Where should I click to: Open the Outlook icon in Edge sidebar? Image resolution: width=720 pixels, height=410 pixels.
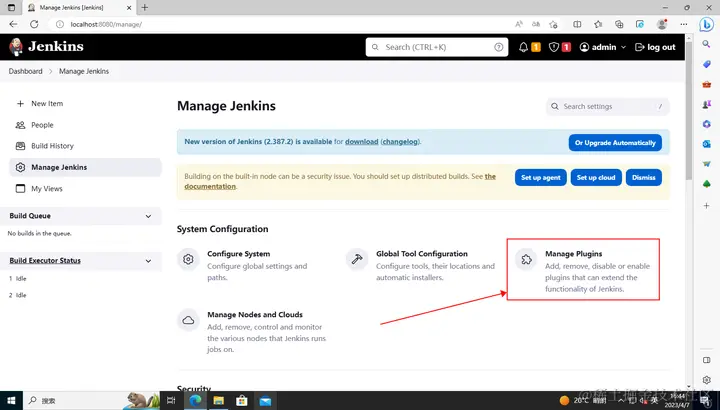pos(706,144)
